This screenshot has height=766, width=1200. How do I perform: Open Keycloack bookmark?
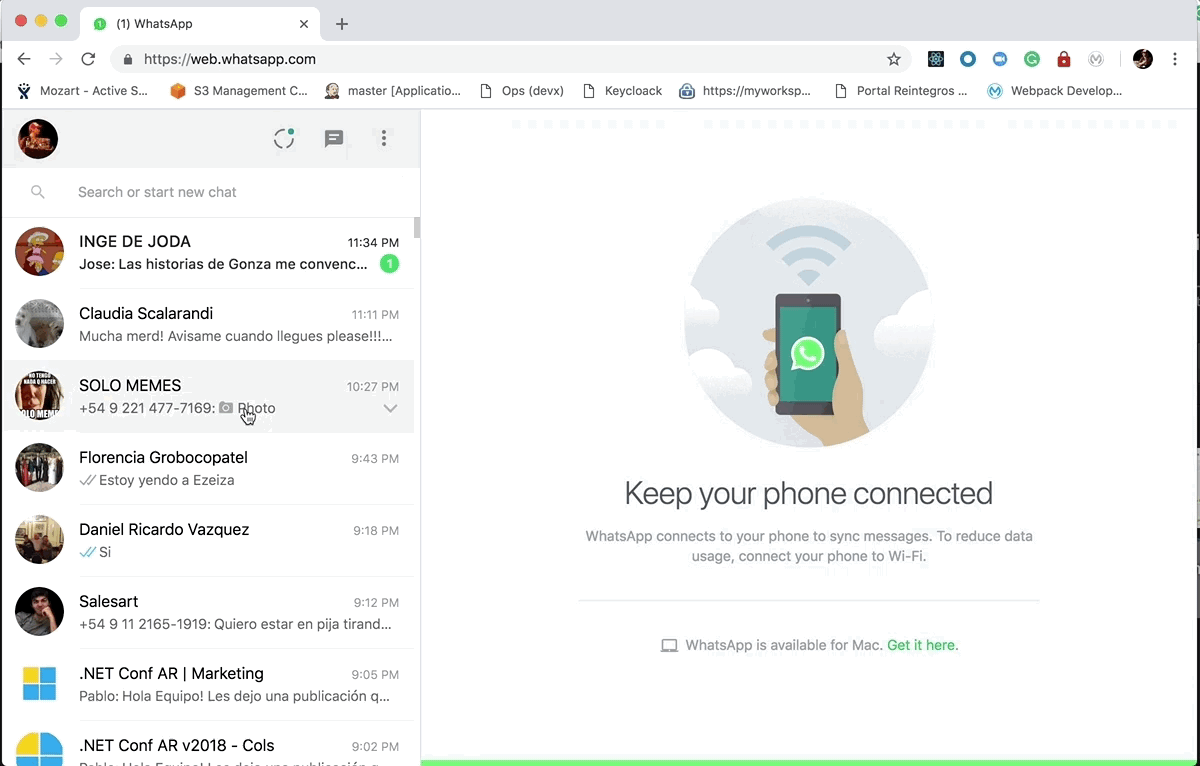click(622, 90)
